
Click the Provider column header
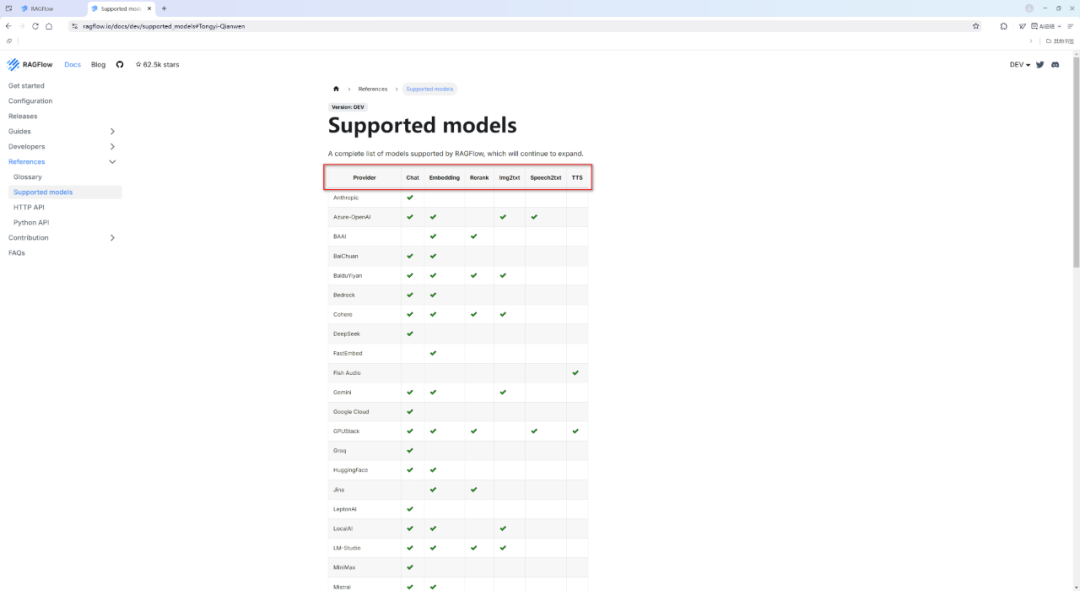(x=364, y=178)
